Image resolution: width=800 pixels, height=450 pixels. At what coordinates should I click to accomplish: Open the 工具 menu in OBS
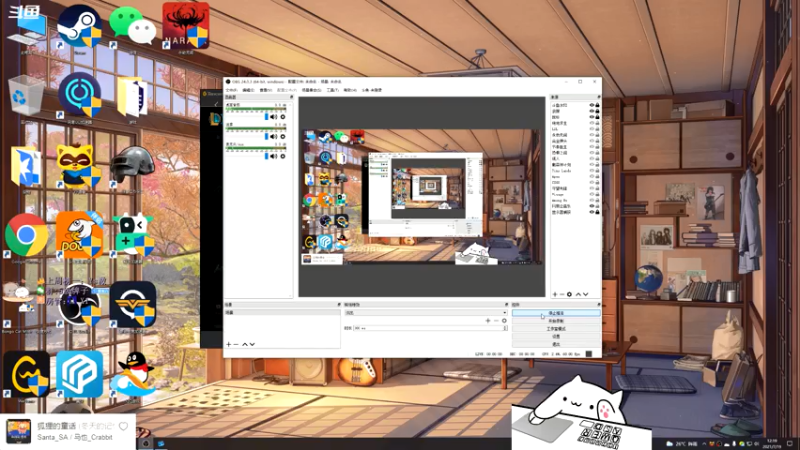click(332, 90)
